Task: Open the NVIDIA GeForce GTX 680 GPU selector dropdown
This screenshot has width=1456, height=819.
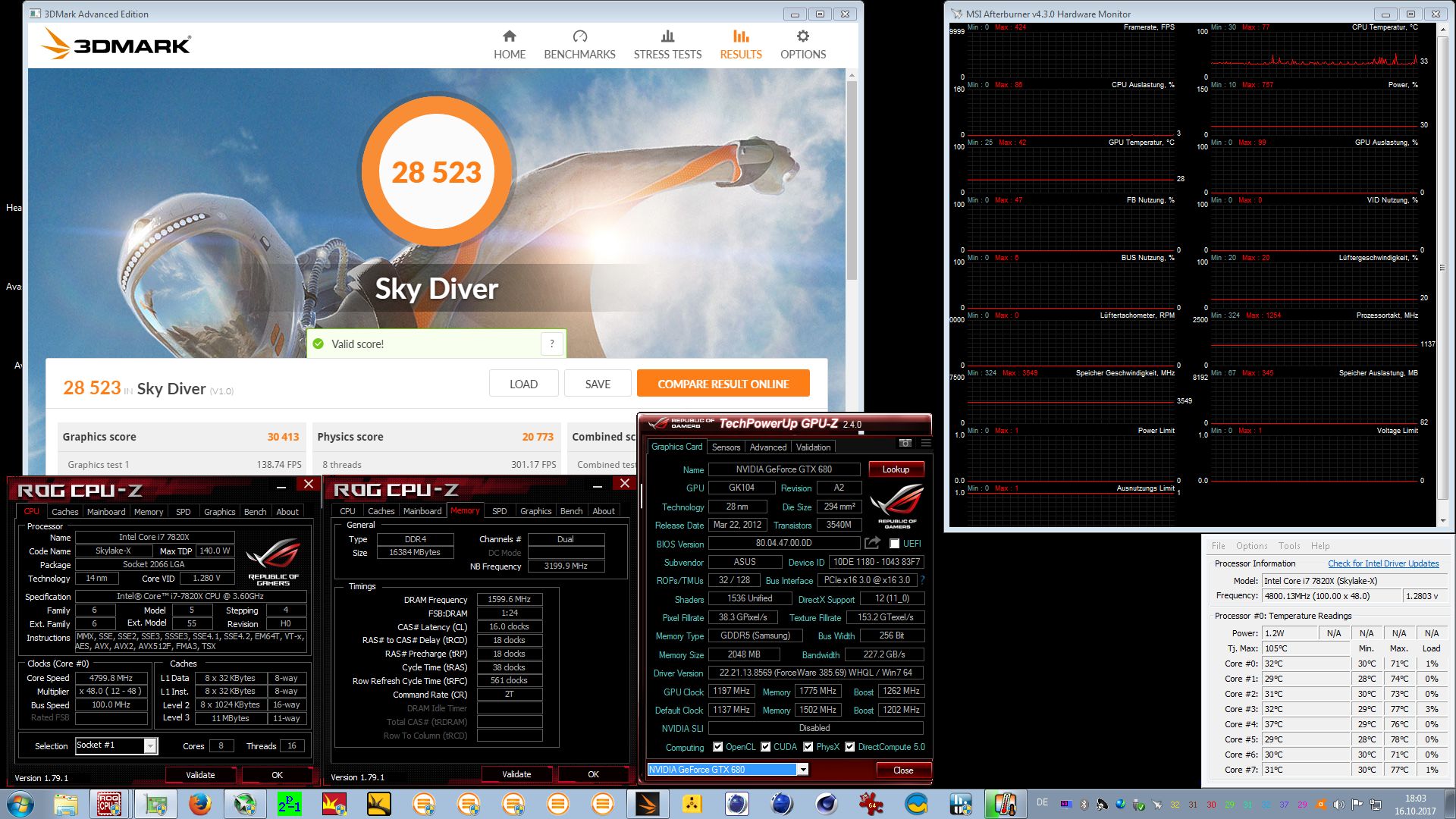Action: pos(802,770)
